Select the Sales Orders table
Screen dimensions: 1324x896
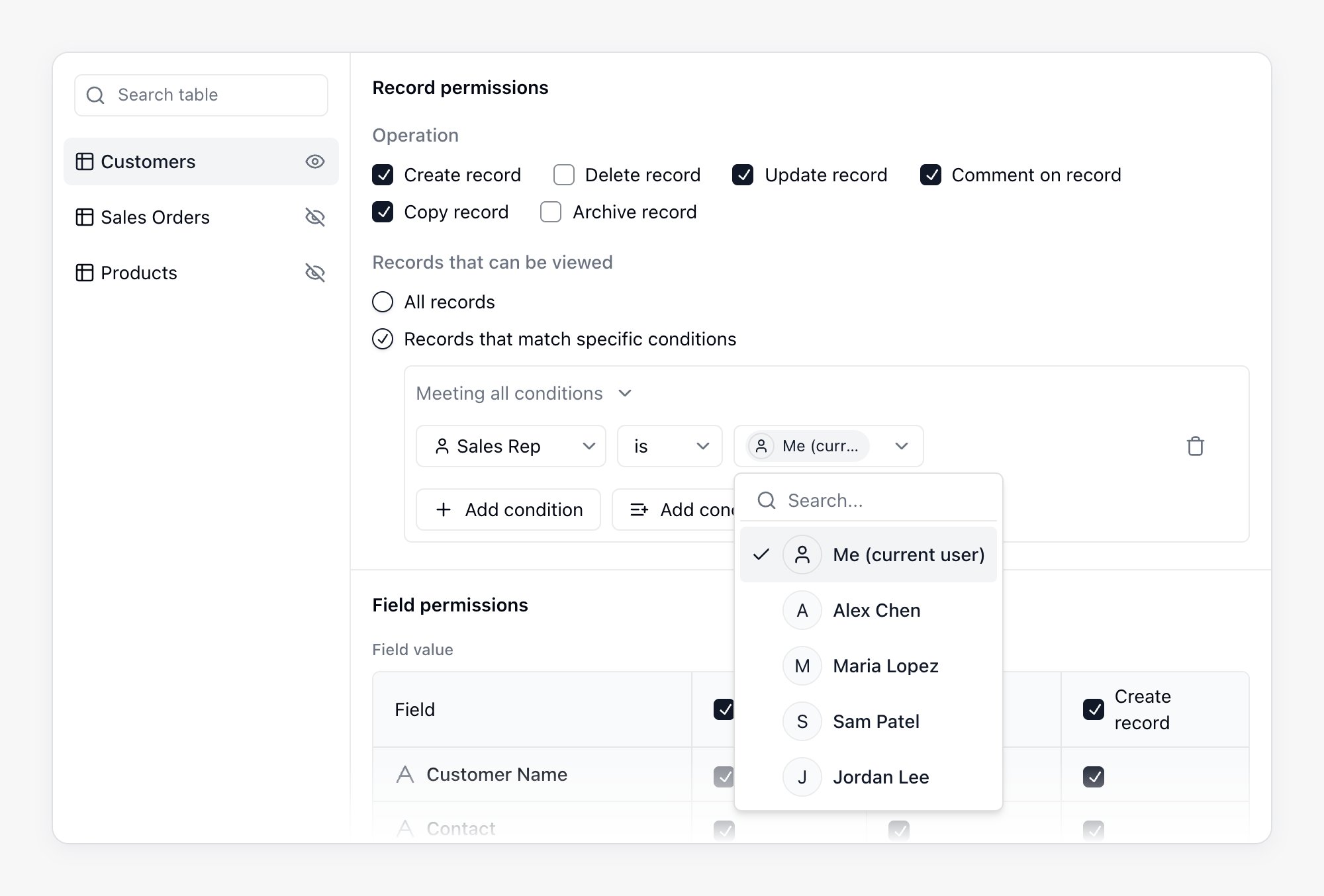pyautogui.click(x=201, y=217)
